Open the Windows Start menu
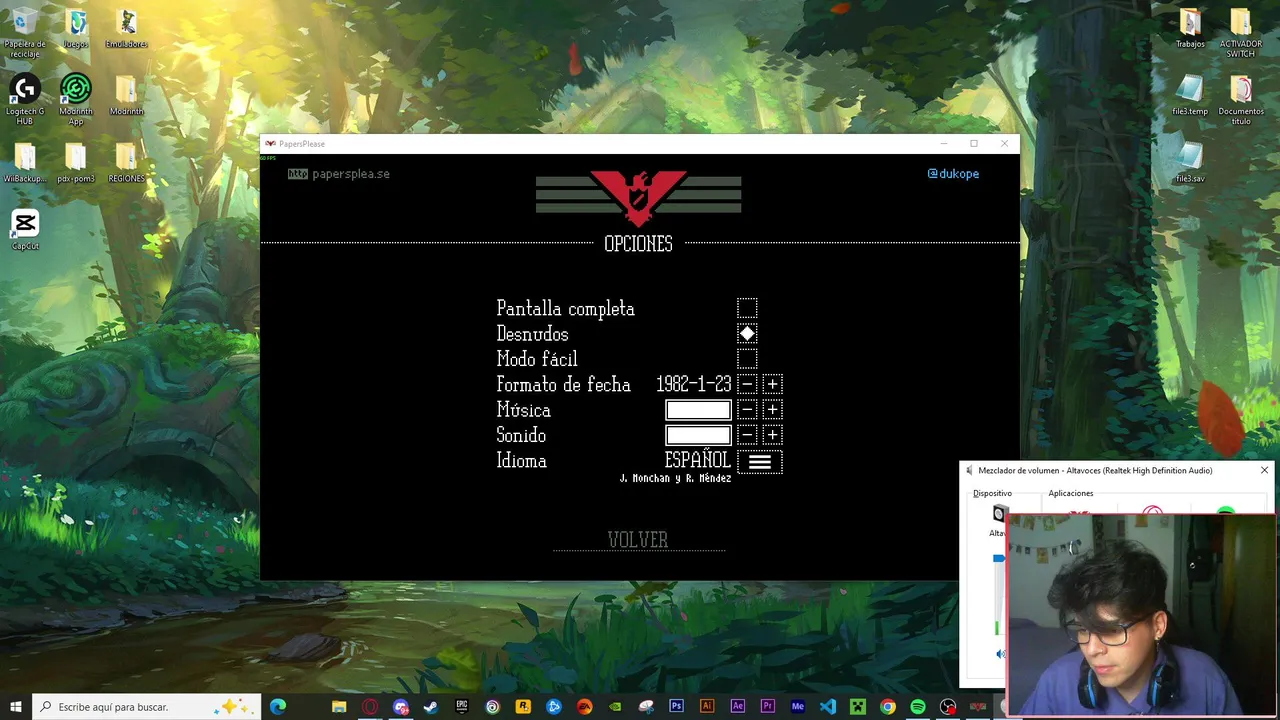The width and height of the screenshot is (1280, 720). pyautogui.click(x=16, y=707)
